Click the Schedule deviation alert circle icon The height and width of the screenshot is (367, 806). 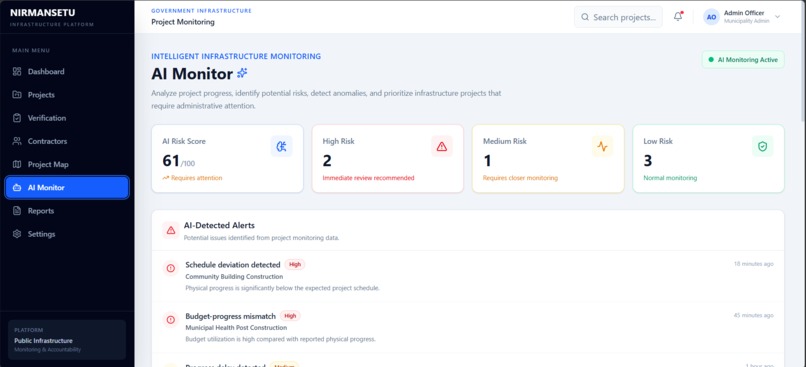171,268
